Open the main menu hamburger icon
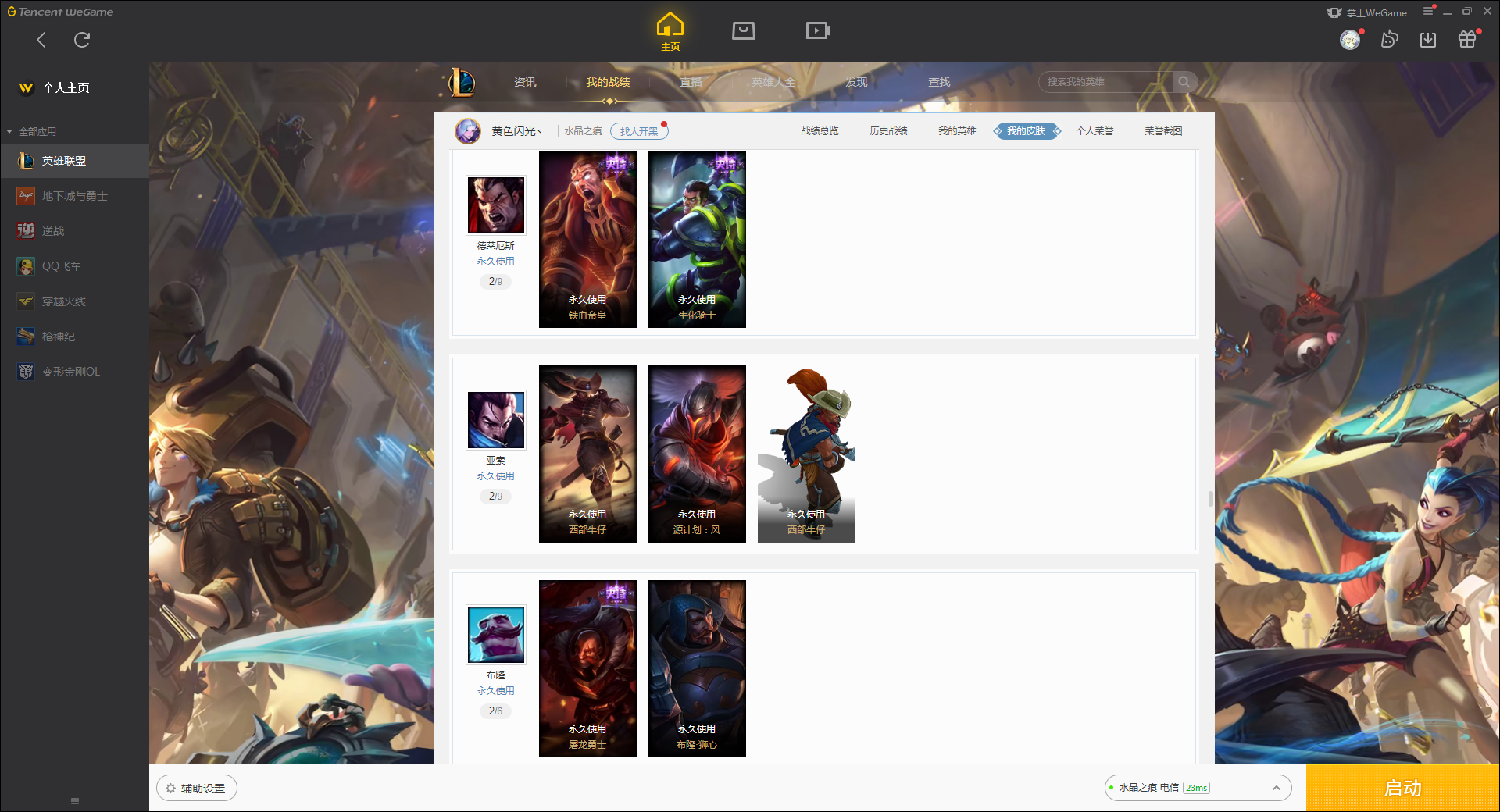The width and height of the screenshot is (1500, 812). (1428, 11)
